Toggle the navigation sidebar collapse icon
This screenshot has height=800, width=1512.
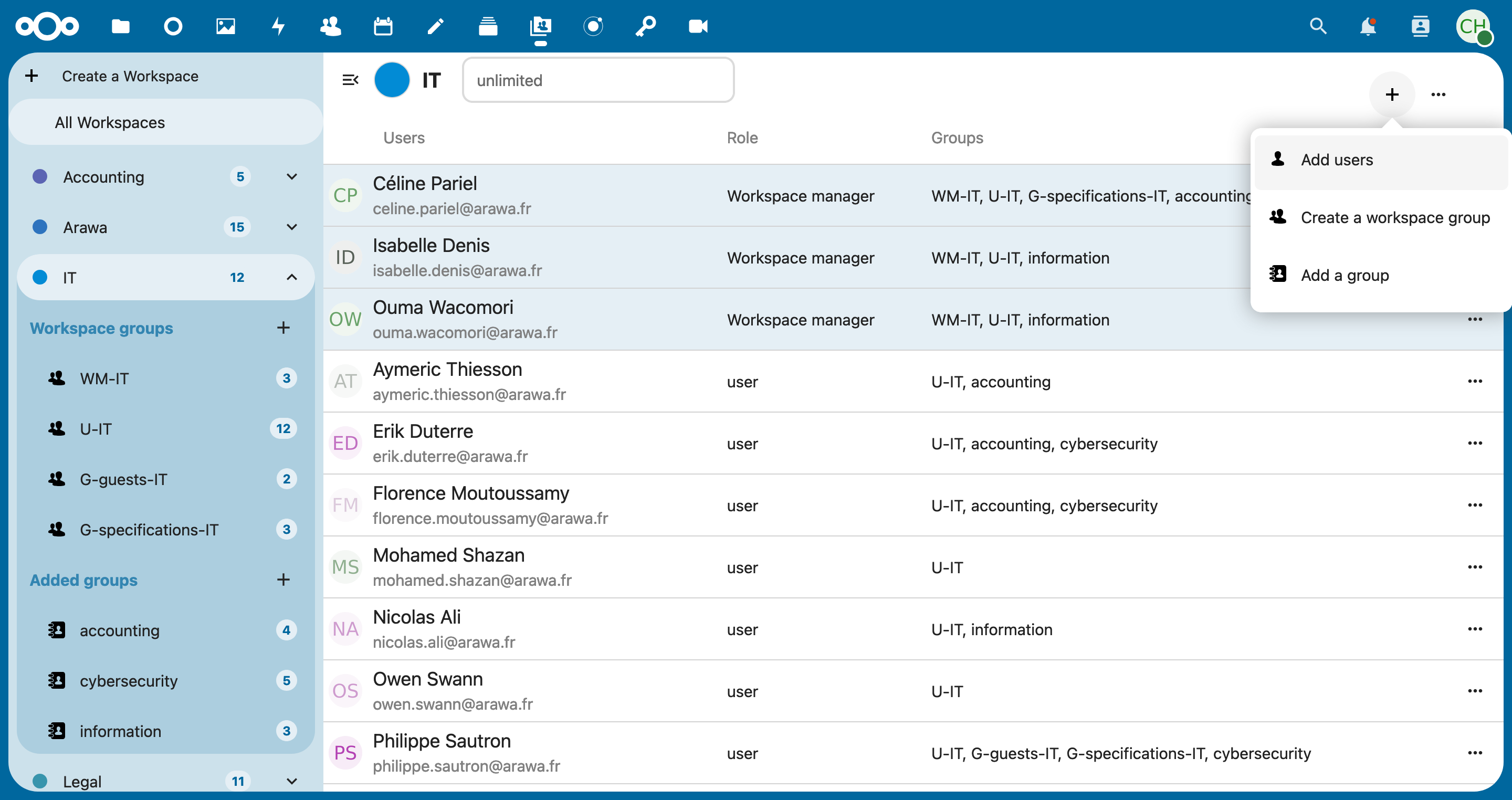tap(350, 80)
